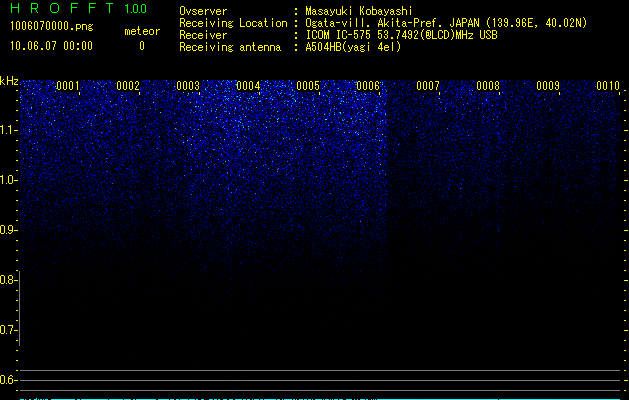
Task: Click the antenna value A504HB(yagi 4el)
Action: (x=353, y=47)
